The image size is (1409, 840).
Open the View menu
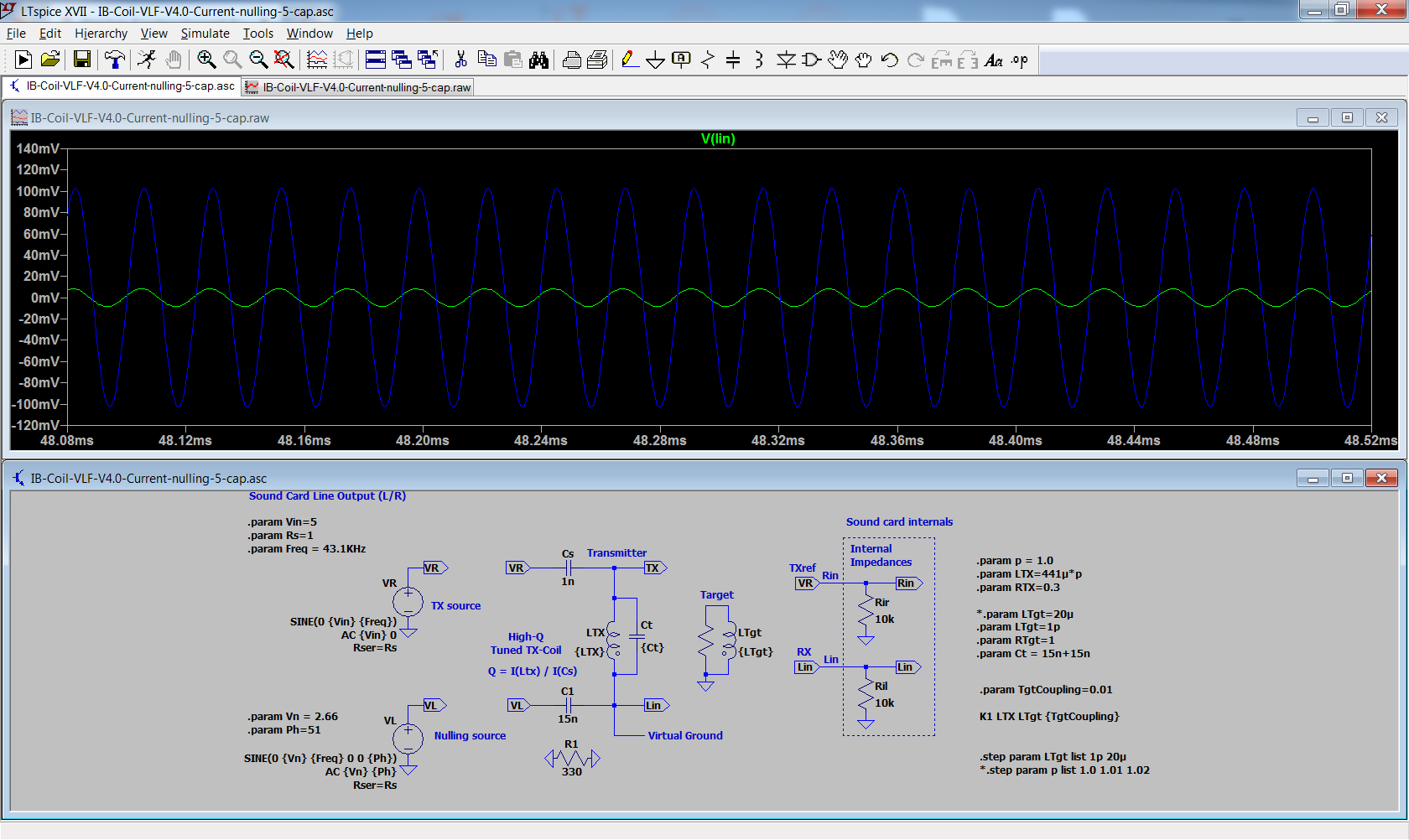coord(154,34)
